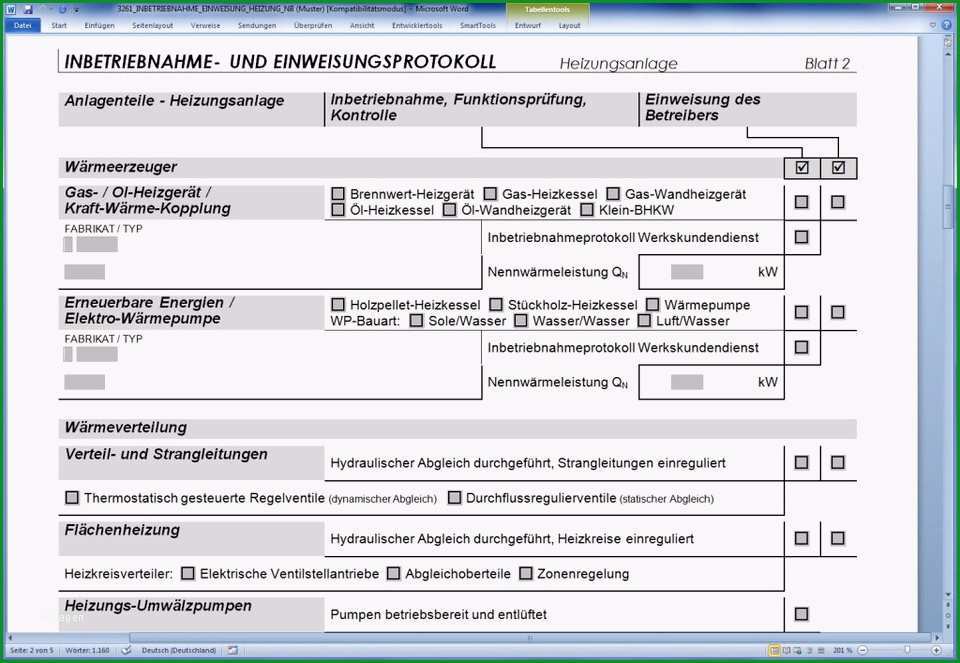Image resolution: width=960 pixels, height=663 pixels.
Task: Click the word count Wörter 1.160
Action: [x=87, y=650]
